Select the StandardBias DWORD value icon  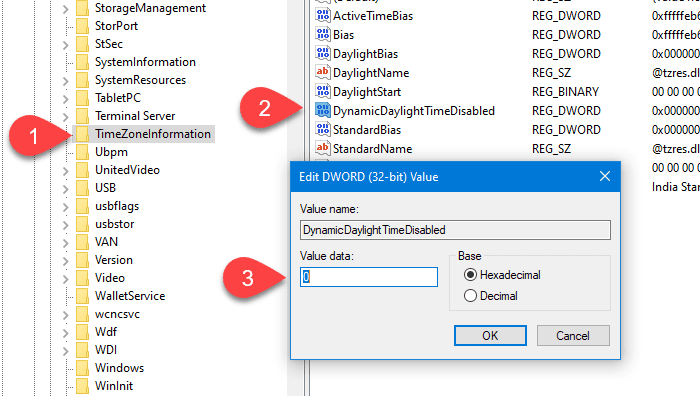[x=323, y=129]
